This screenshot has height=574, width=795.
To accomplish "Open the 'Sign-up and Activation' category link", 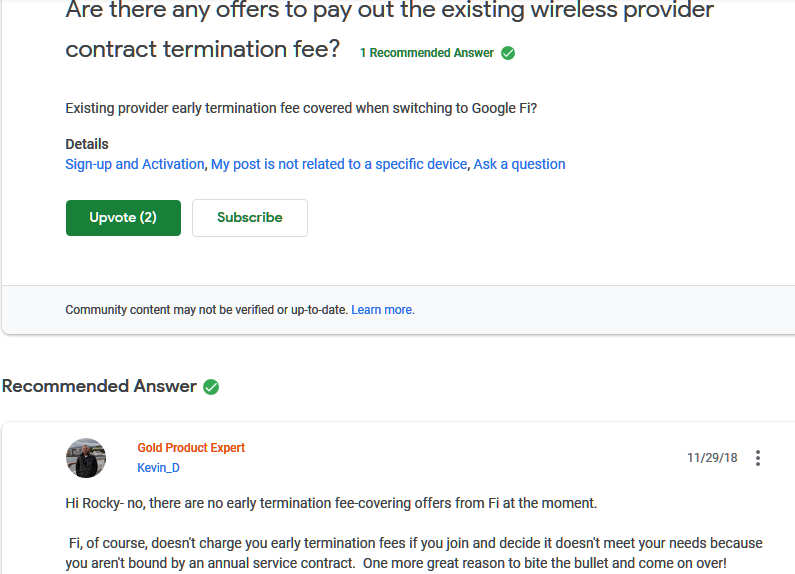I will click(135, 164).
